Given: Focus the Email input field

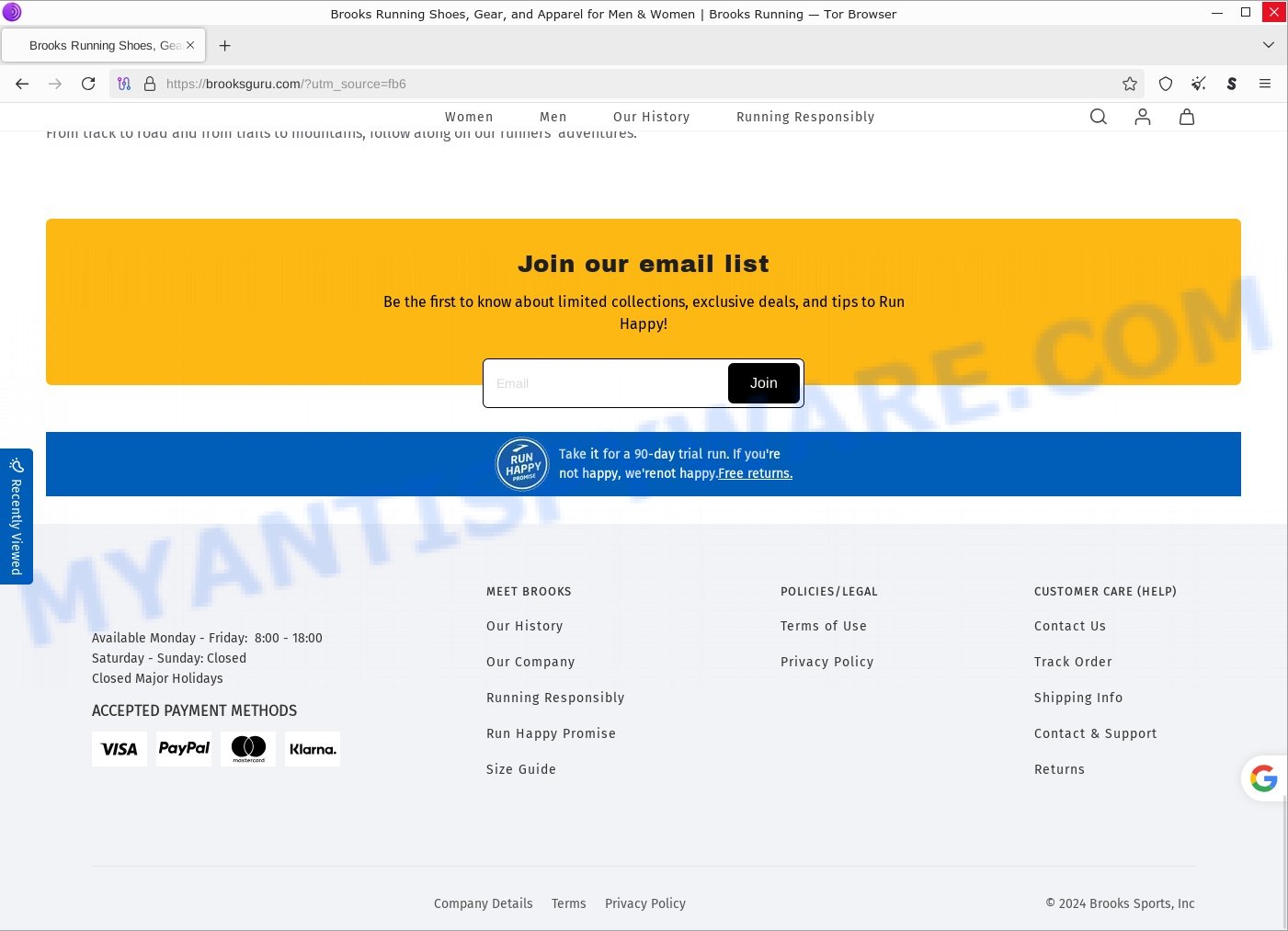Looking at the screenshot, I should (607, 383).
